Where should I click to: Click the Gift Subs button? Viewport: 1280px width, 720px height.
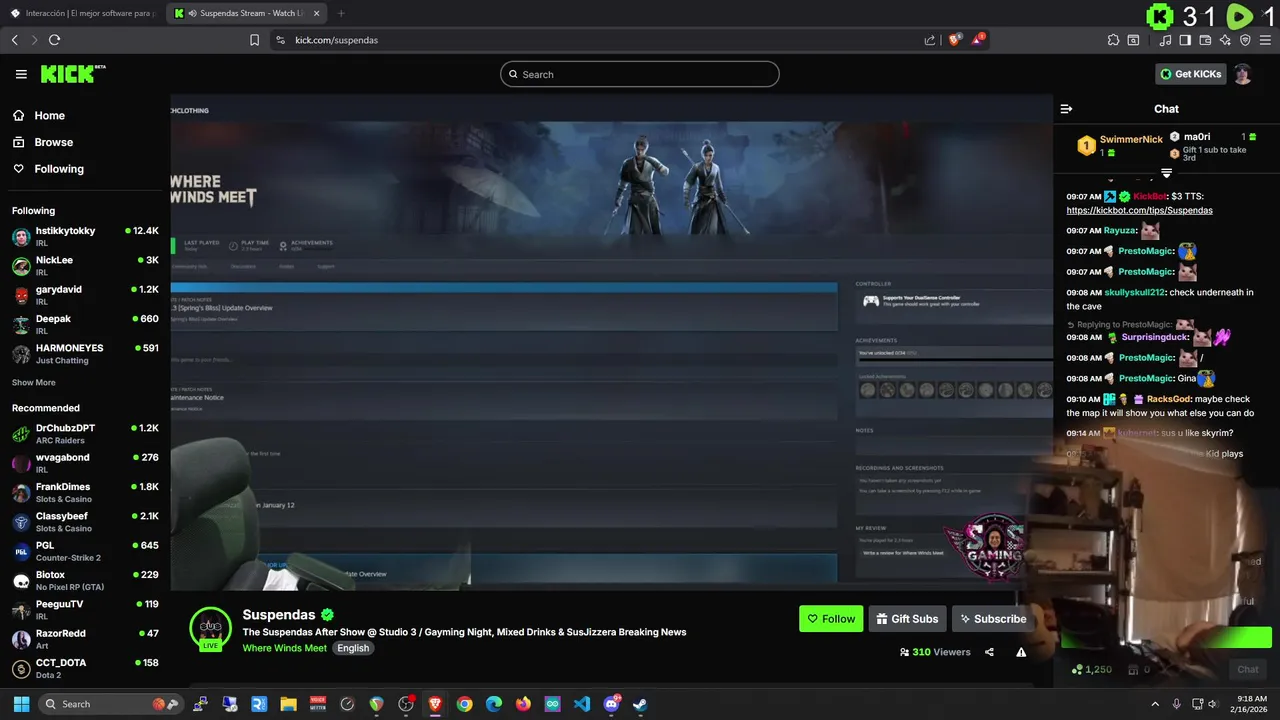(x=907, y=619)
